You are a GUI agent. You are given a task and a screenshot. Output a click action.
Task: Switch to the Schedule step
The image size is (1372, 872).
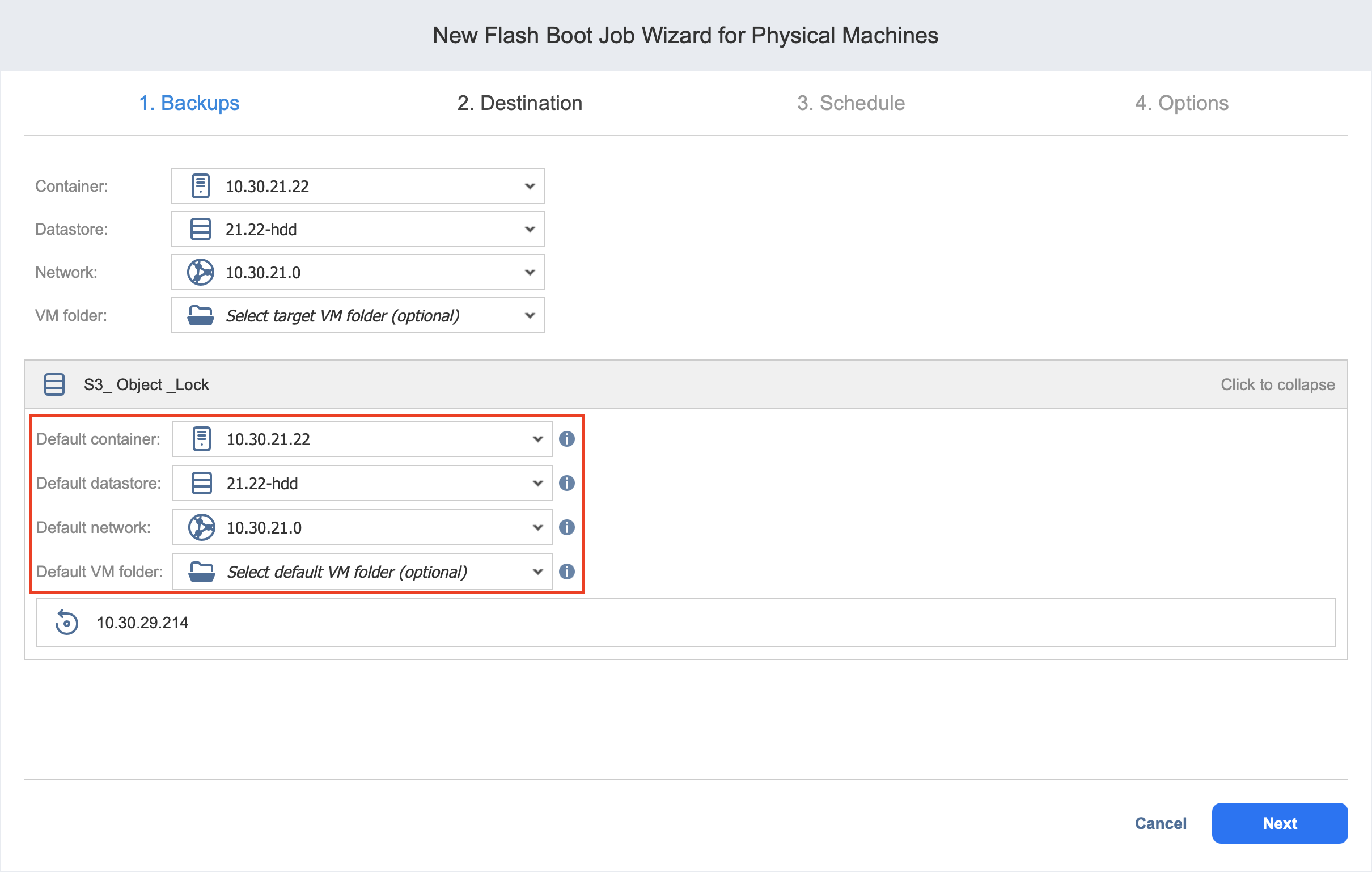click(x=850, y=103)
